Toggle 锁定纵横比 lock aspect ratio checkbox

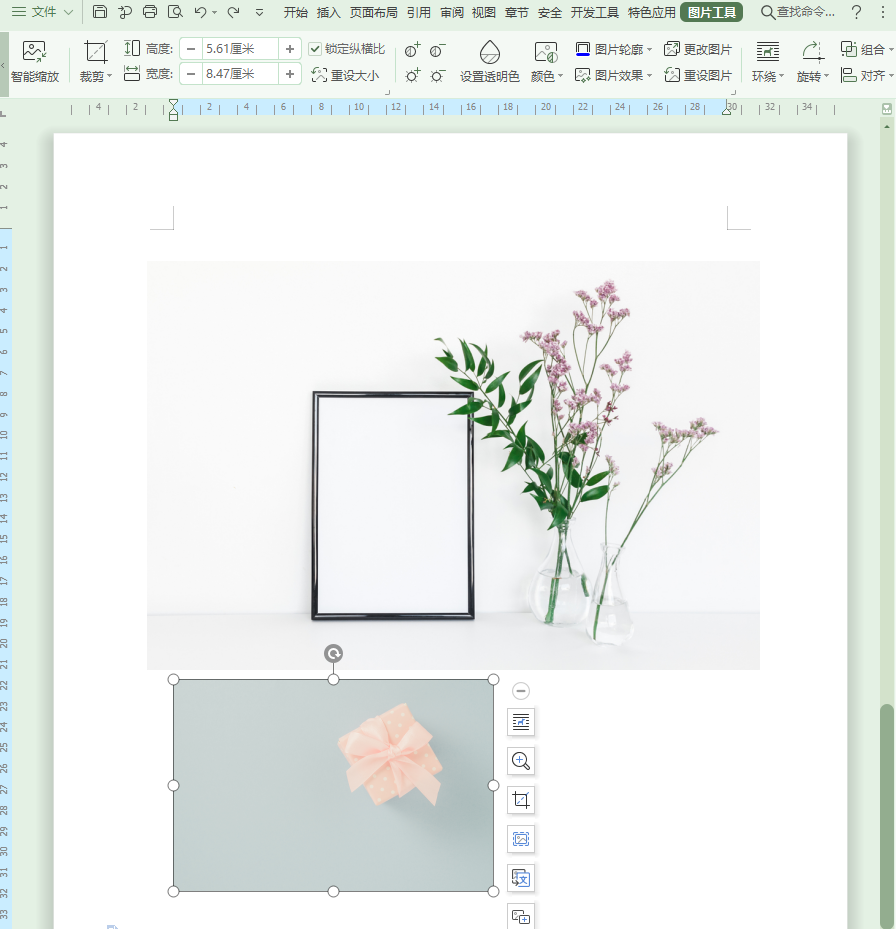[315, 49]
